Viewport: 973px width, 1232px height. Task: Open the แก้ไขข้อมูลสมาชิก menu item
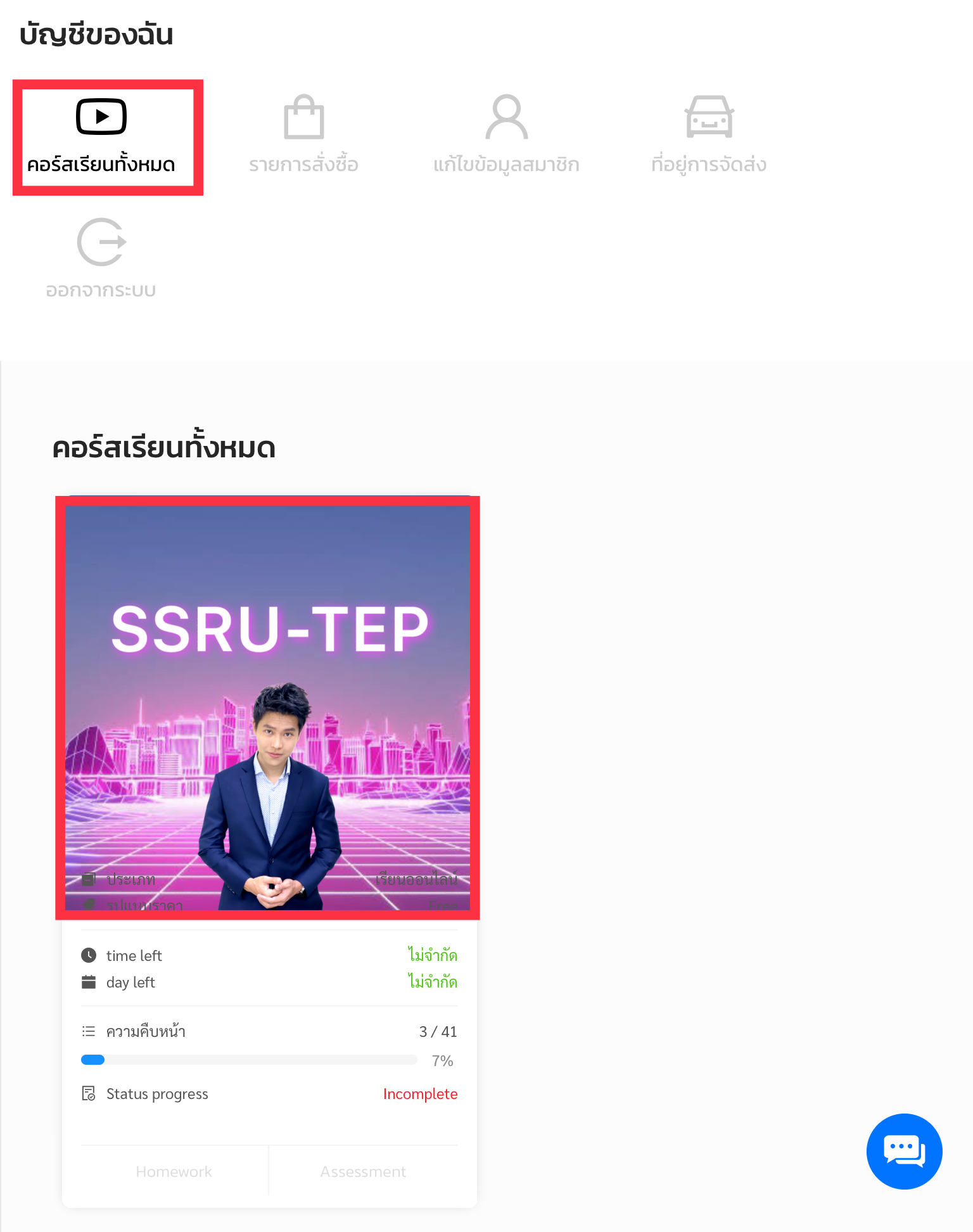(x=507, y=165)
